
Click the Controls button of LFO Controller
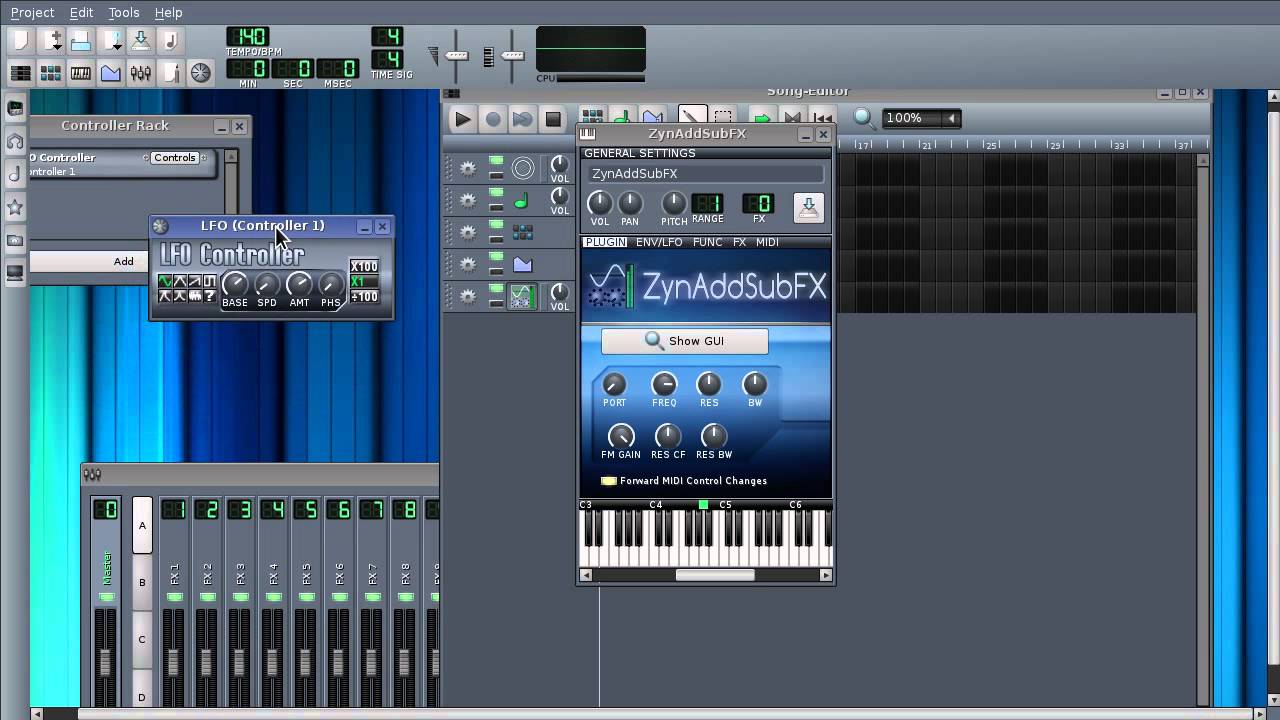click(x=175, y=158)
